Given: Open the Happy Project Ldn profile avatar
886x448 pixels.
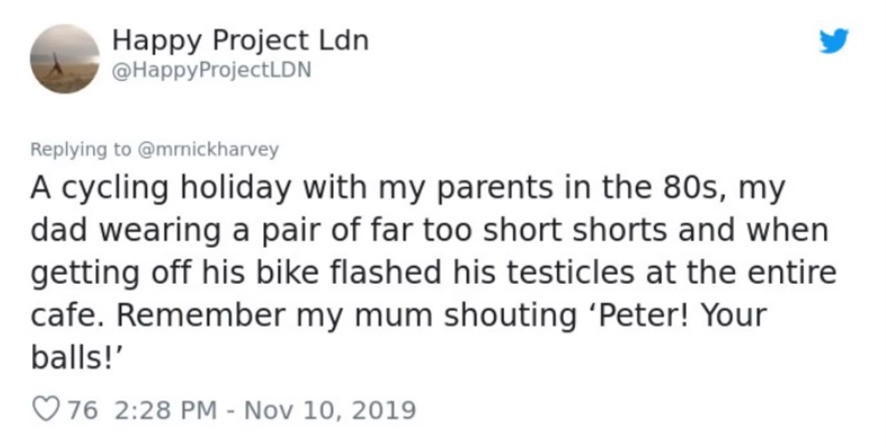Looking at the screenshot, I should 65,59.
